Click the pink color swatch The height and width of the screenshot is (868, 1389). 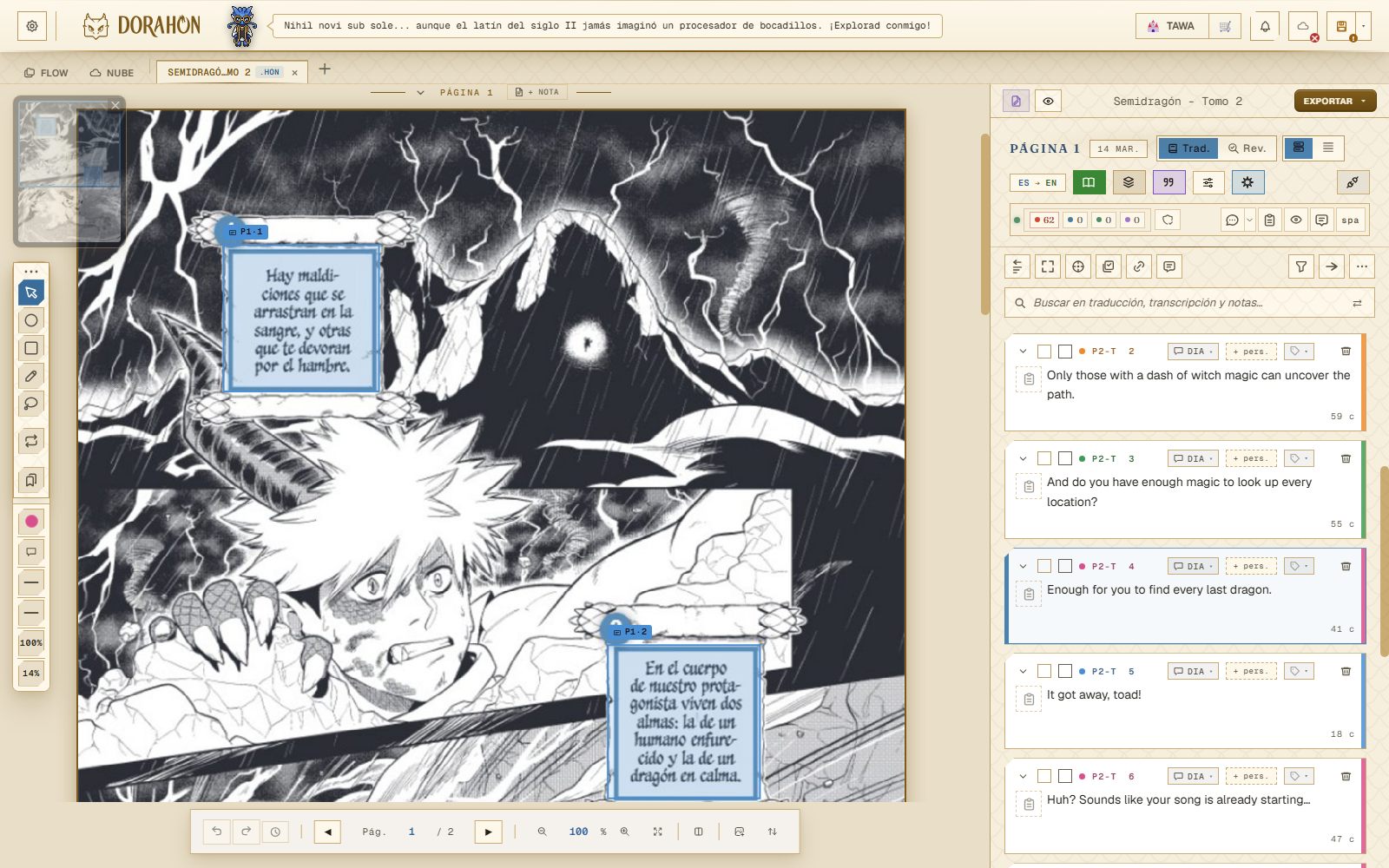31,522
